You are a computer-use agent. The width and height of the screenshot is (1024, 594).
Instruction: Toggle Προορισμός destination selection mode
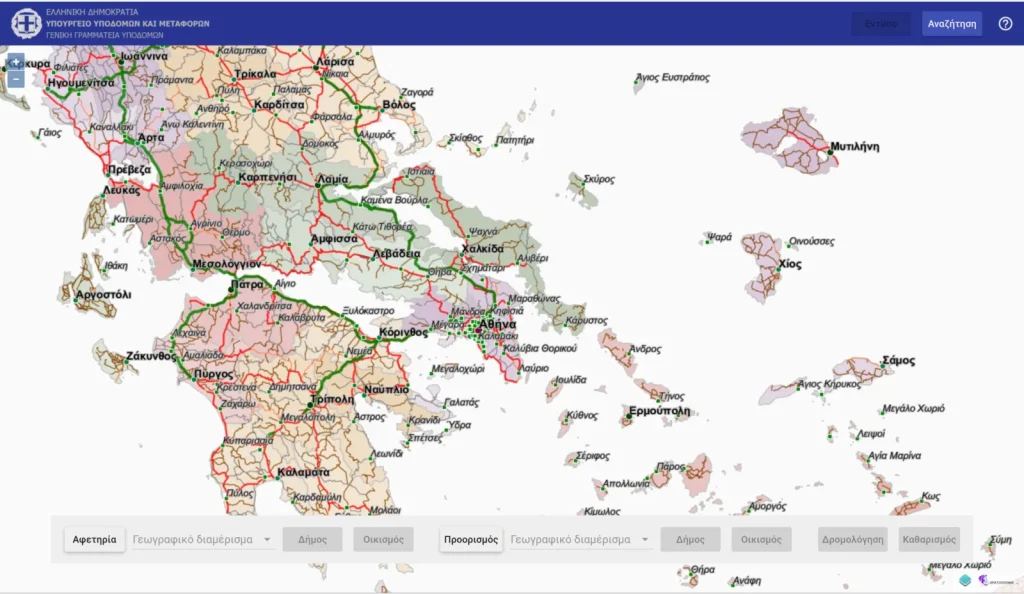click(470, 539)
